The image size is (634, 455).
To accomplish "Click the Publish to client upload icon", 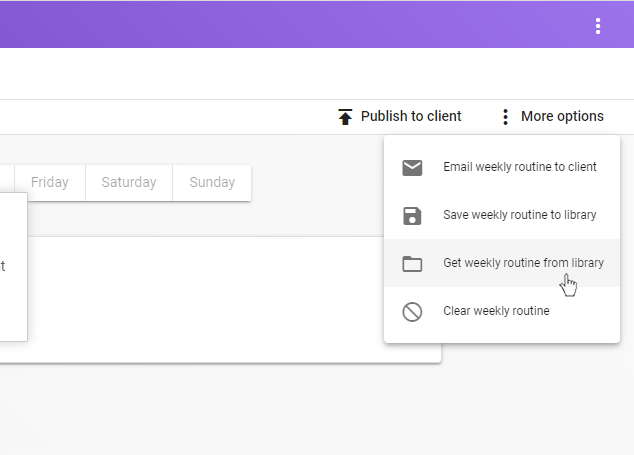I will point(345,117).
